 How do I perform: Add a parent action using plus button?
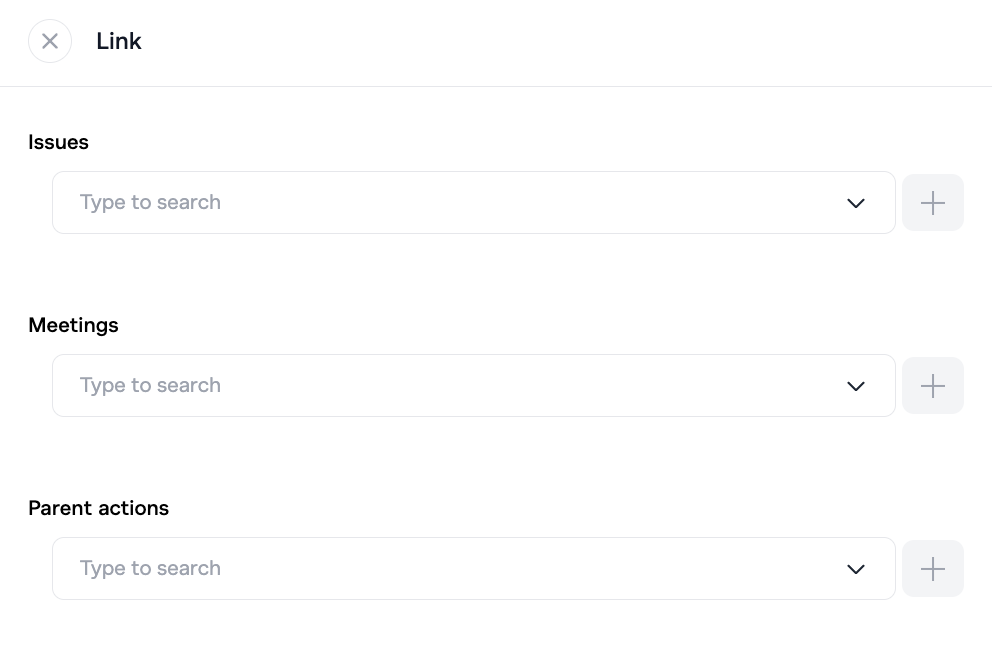coord(933,569)
